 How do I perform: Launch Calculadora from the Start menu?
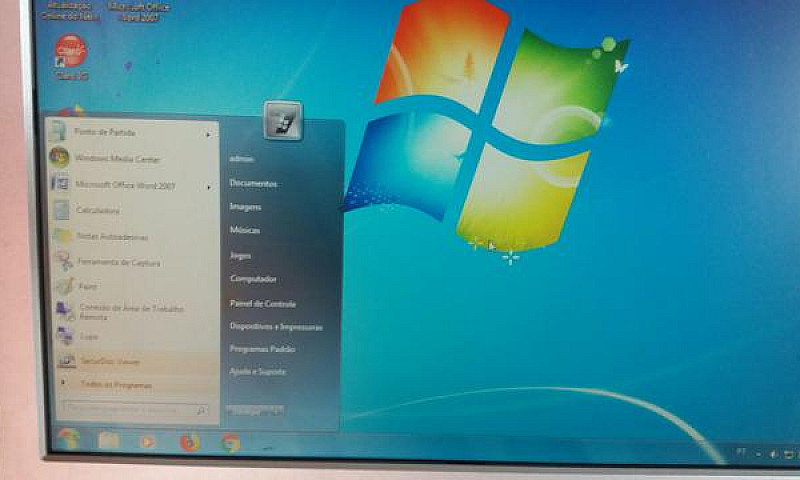pos(98,210)
